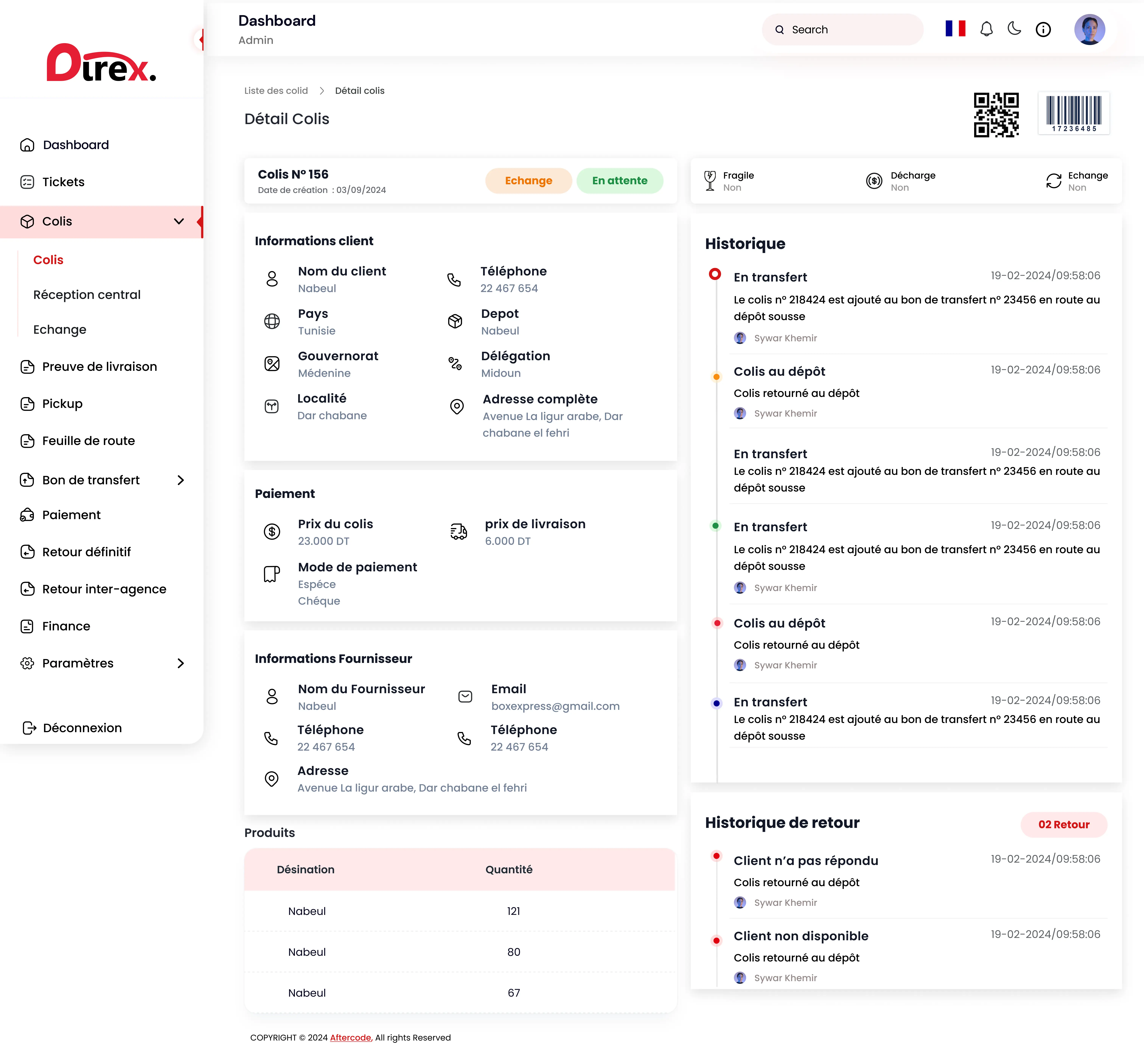Expand the Paramètres submenu arrow
Viewport: 1144px width, 1064px height.
coord(181,663)
